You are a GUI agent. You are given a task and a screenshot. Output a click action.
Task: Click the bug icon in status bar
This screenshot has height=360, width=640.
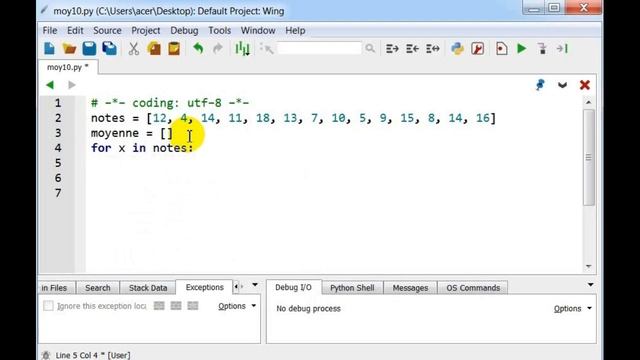[x=46, y=355]
